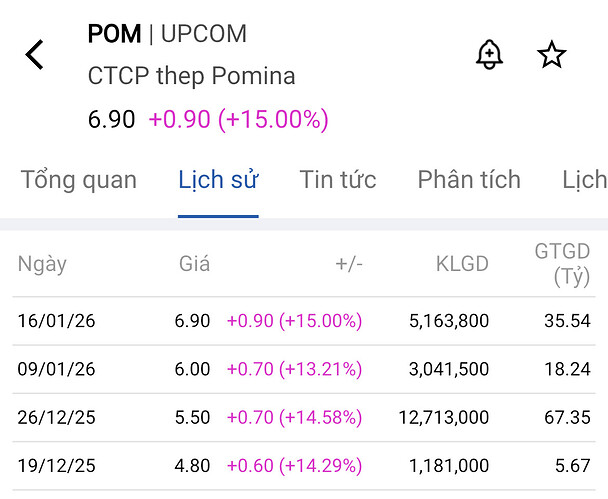This screenshot has height=499, width=608.
Task: Open price alert bell icon
Action: (489, 55)
